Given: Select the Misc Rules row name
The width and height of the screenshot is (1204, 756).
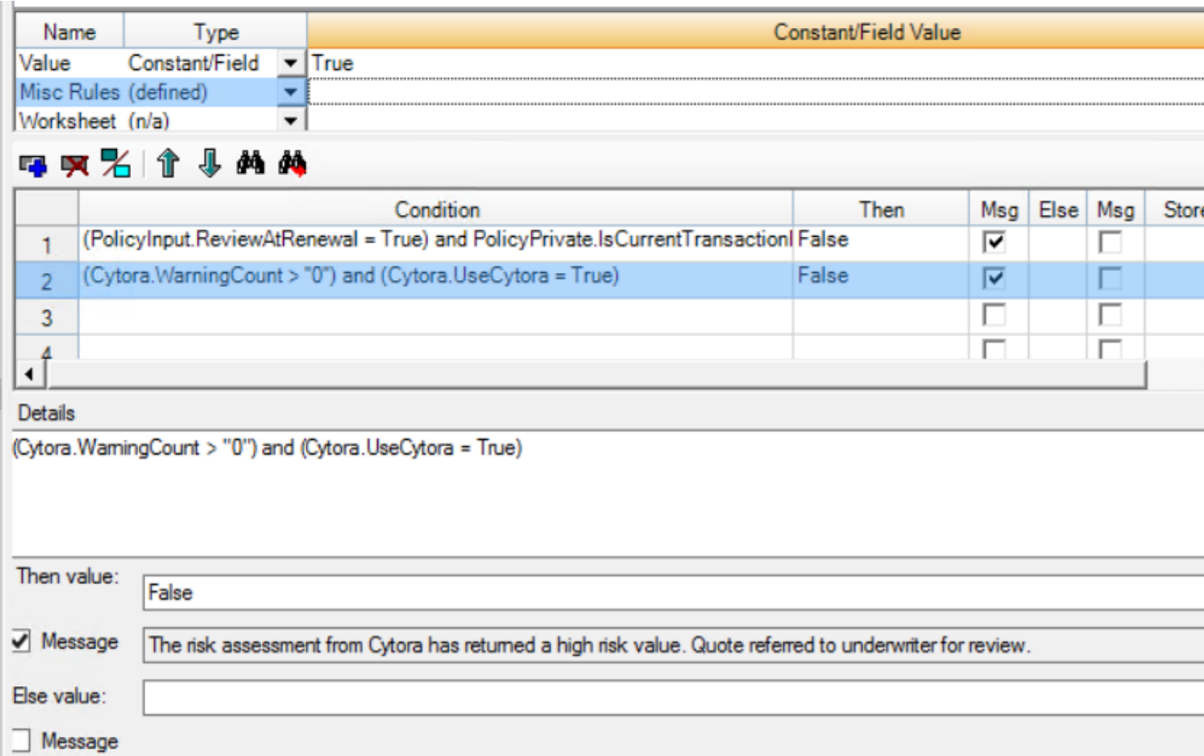Looking at the screenshot, I should [x=70, y=92].
